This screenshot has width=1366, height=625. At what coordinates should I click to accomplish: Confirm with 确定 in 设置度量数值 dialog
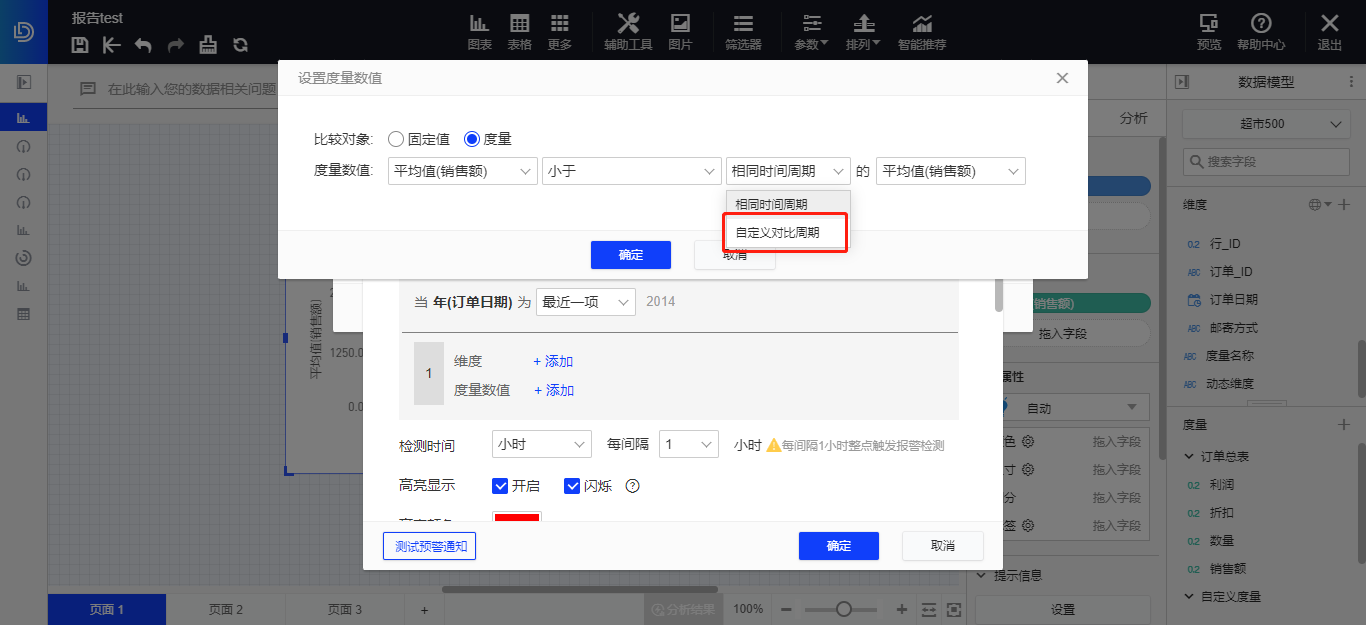click(x=631, y=255)
